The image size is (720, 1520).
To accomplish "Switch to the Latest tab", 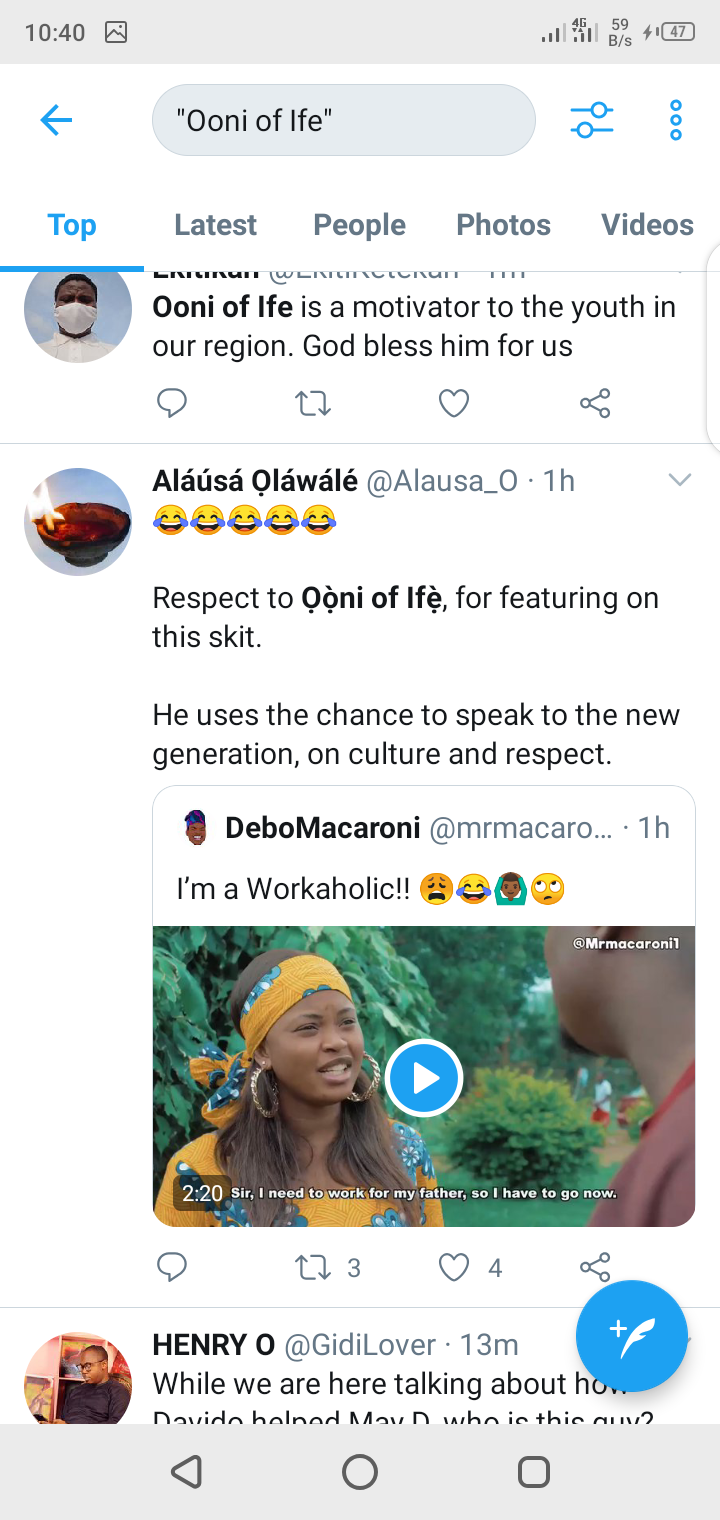I will click(x=215, y=225).
